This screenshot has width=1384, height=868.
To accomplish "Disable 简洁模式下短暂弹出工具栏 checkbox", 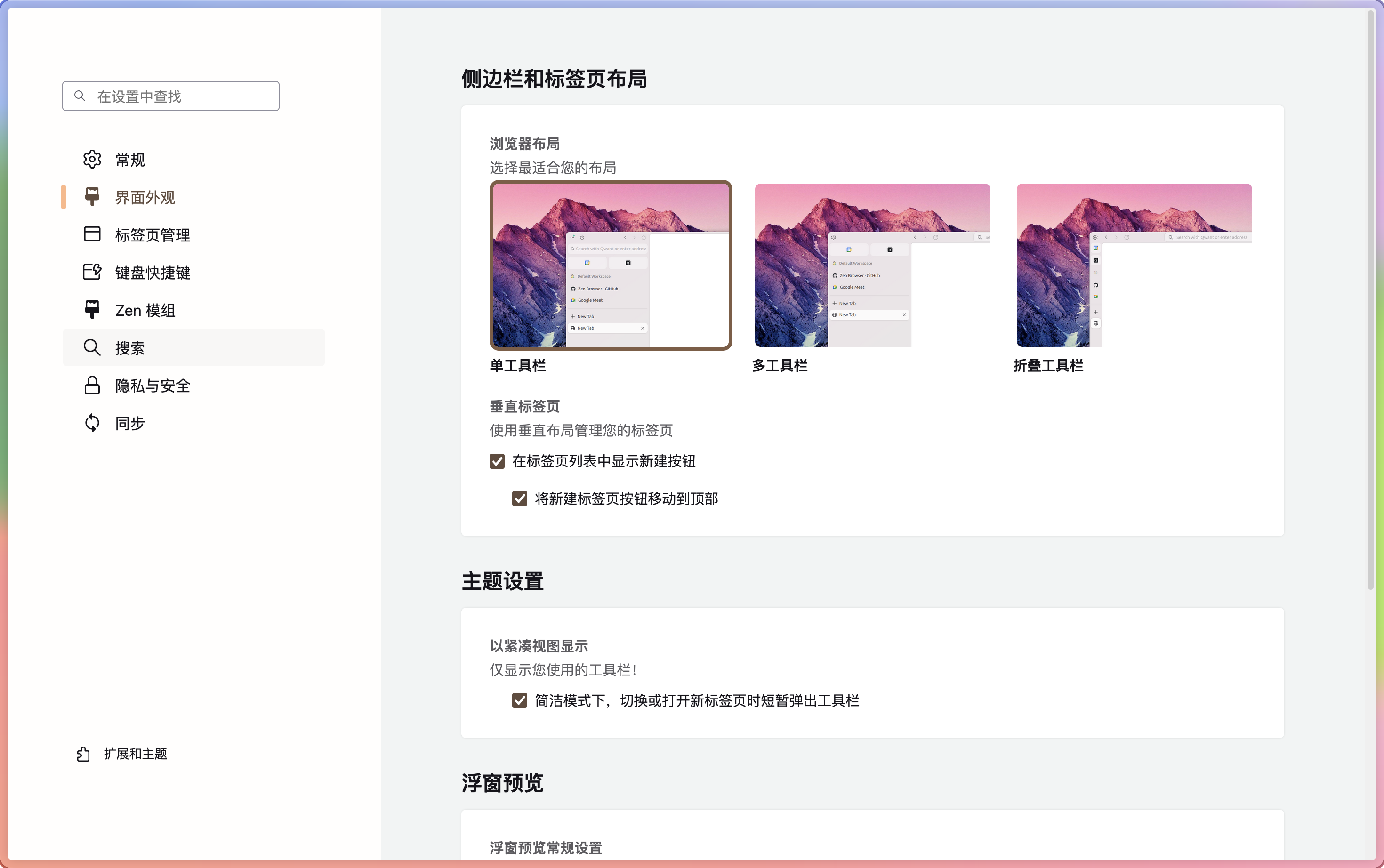I will [520, 700].
